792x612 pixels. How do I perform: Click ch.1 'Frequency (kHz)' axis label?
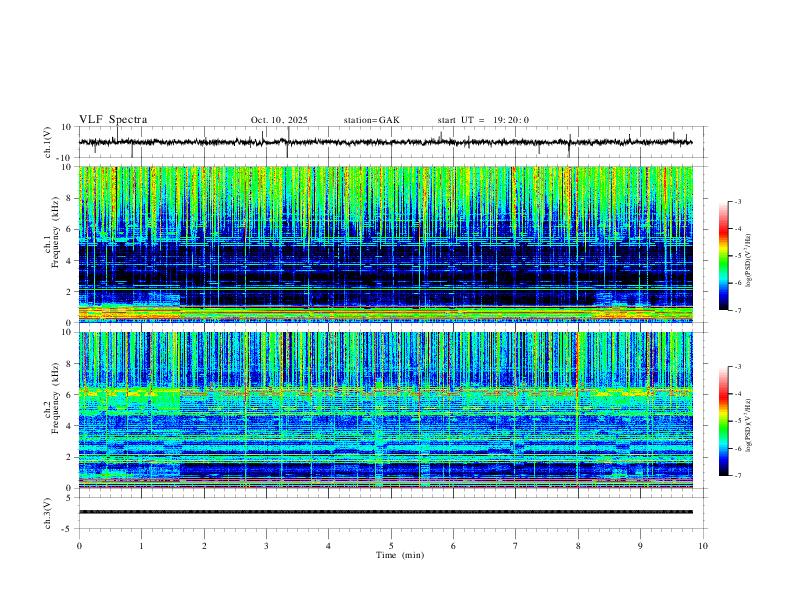pos(56,233)
